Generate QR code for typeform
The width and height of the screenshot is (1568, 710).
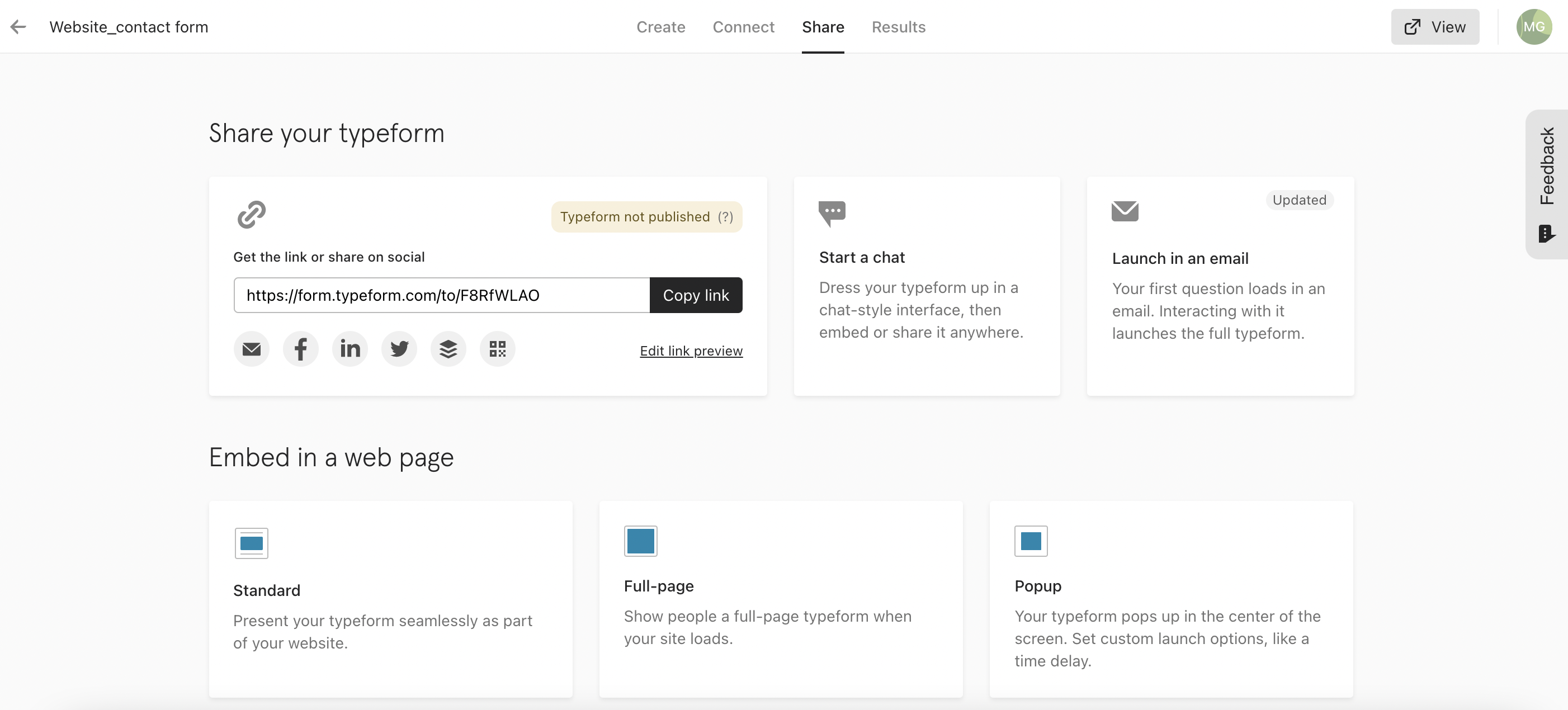tap(498, 349)
